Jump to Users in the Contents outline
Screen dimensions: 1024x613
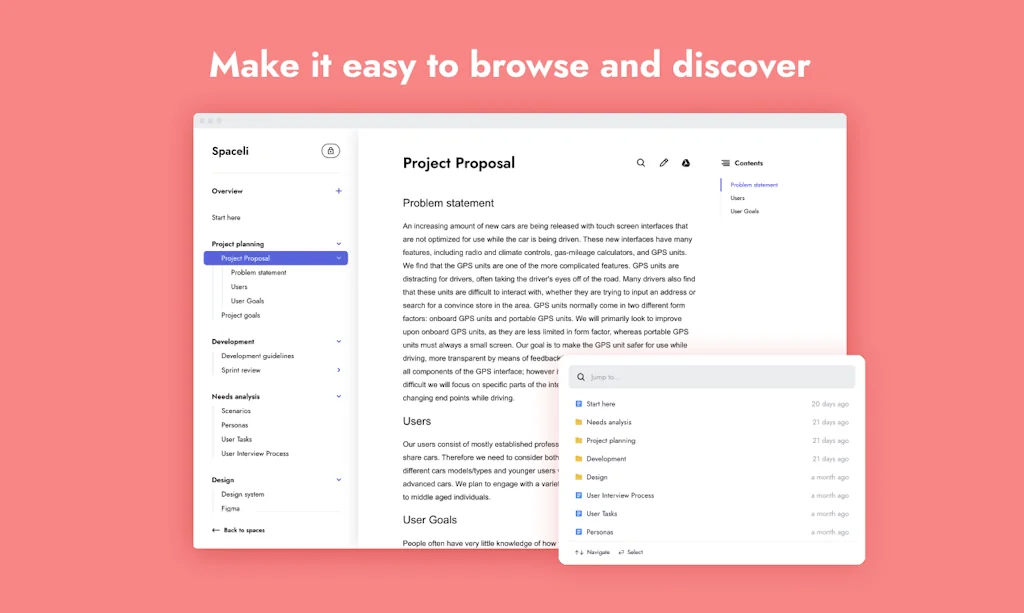pos(737,197)
